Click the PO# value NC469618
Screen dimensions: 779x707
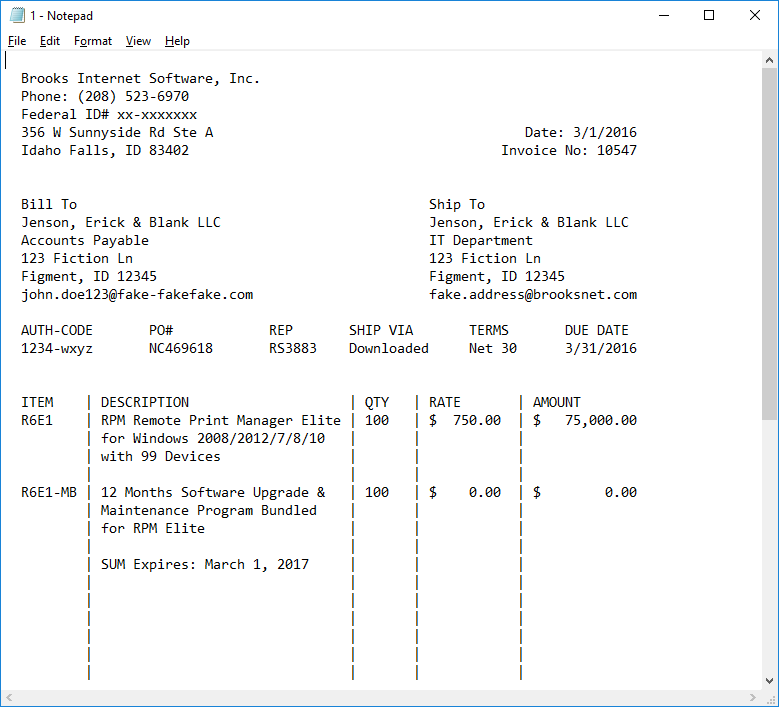[181, 349]
